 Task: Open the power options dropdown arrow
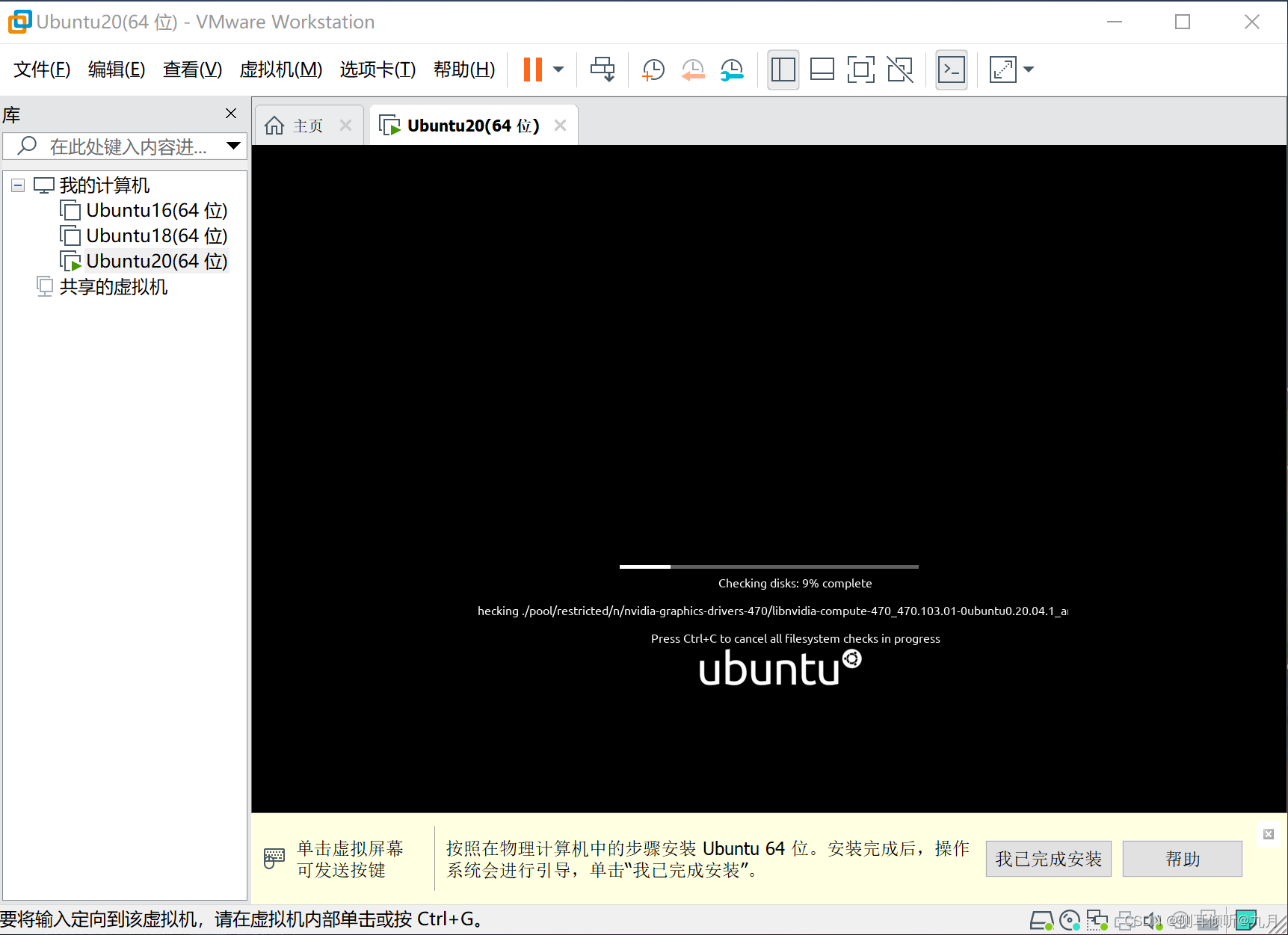558,70
